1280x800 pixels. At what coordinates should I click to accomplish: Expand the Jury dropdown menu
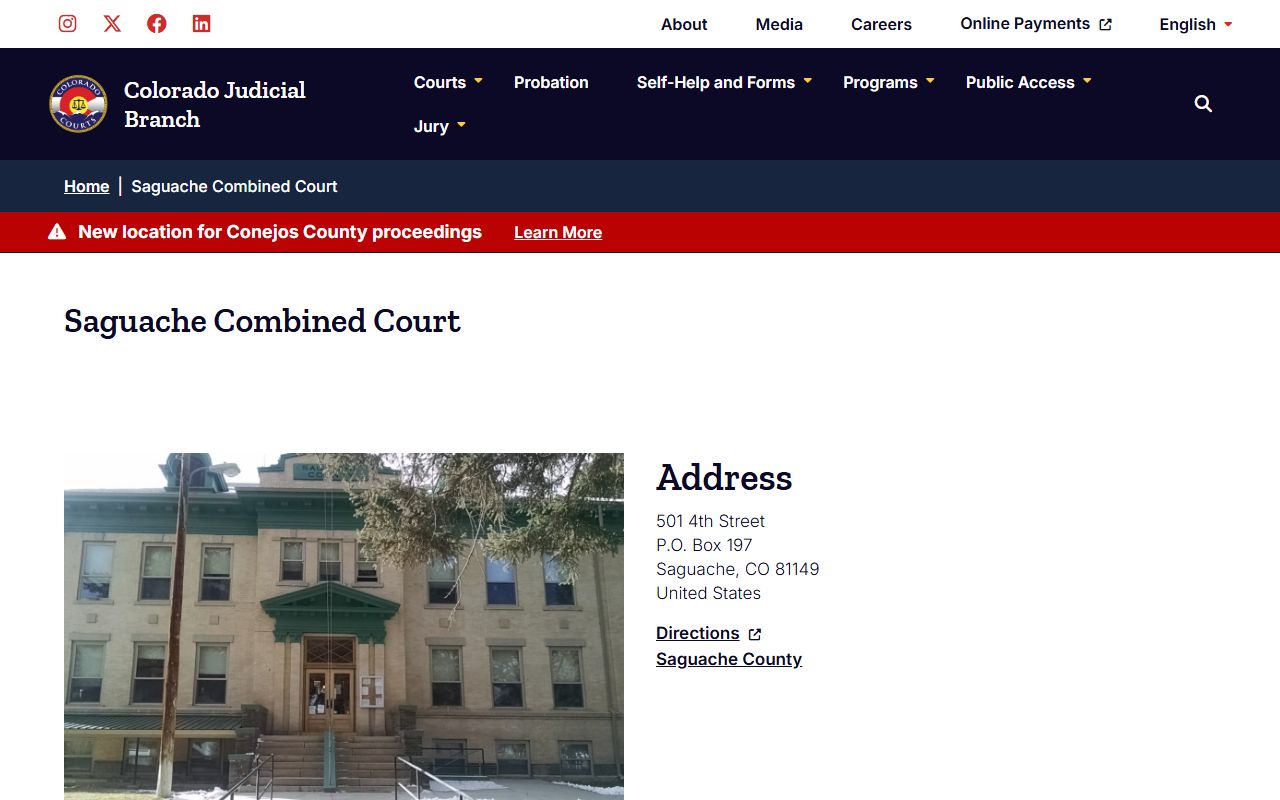(440, 126)
